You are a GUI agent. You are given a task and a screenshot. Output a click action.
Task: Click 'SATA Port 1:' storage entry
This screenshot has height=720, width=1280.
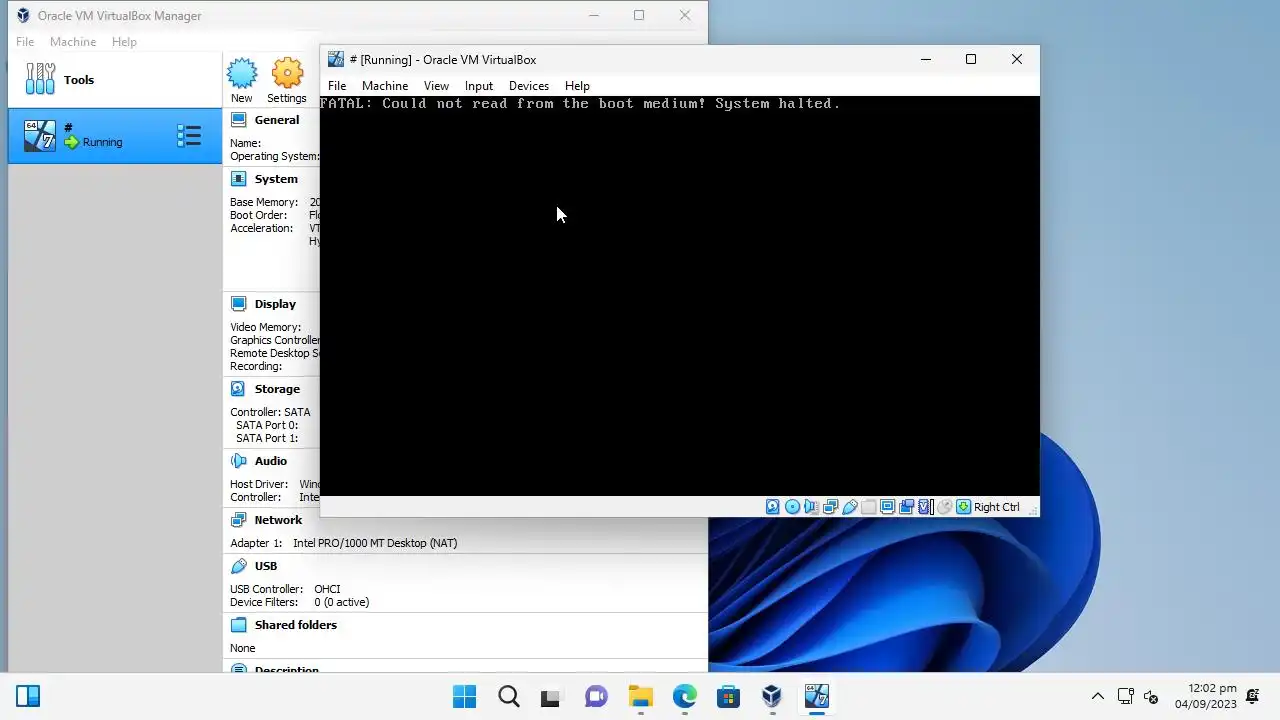point(267,438)
